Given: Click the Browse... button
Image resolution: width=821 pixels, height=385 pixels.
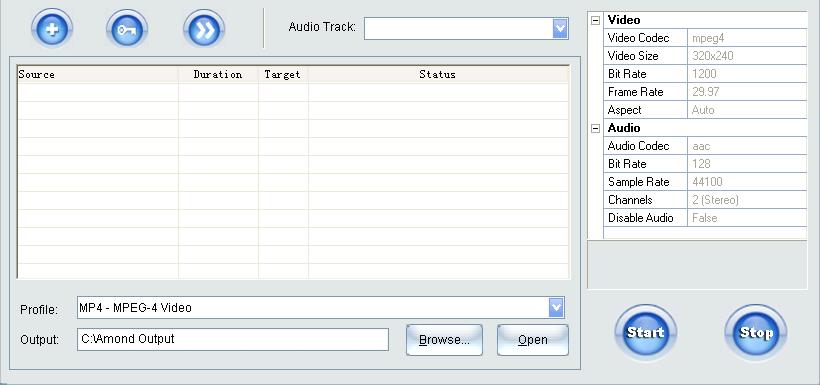Looking at the screenshot, I should 444,340.
